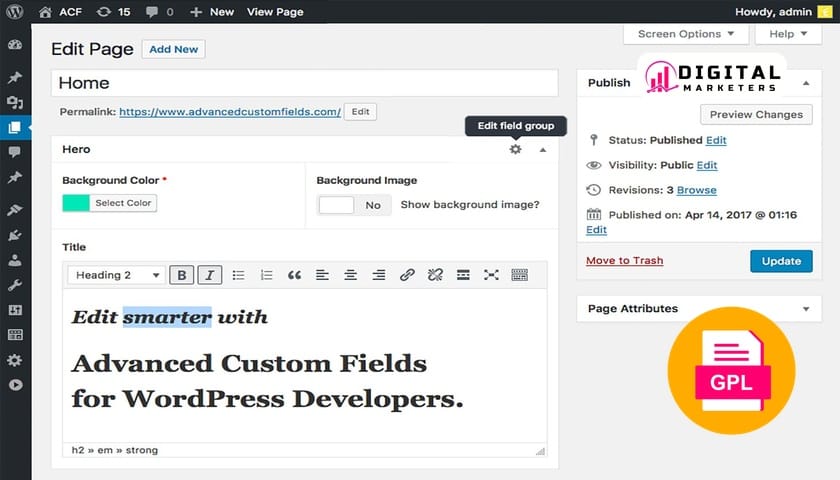Insert a blockquote in the editor
The image size is (840, 480).
tap(294, 275)
